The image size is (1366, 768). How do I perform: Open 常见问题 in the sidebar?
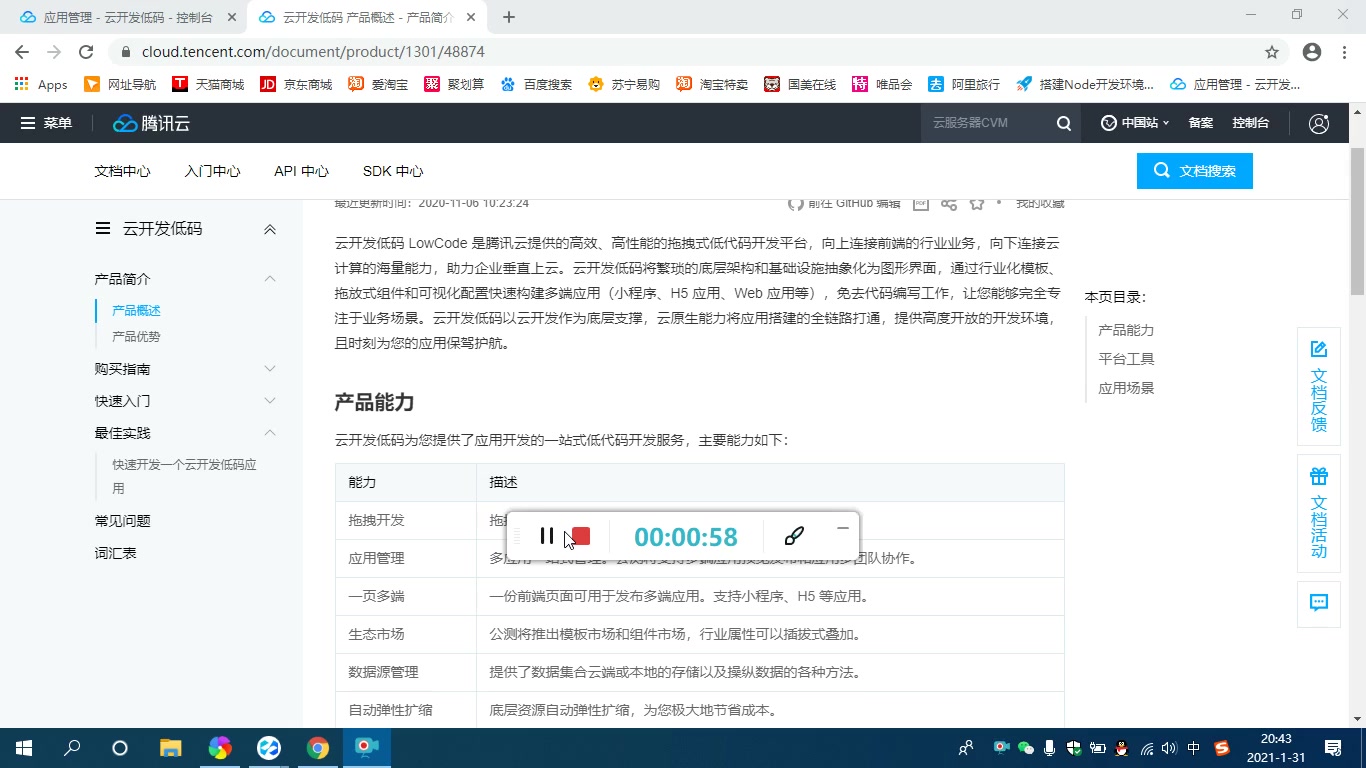point(122,521)
